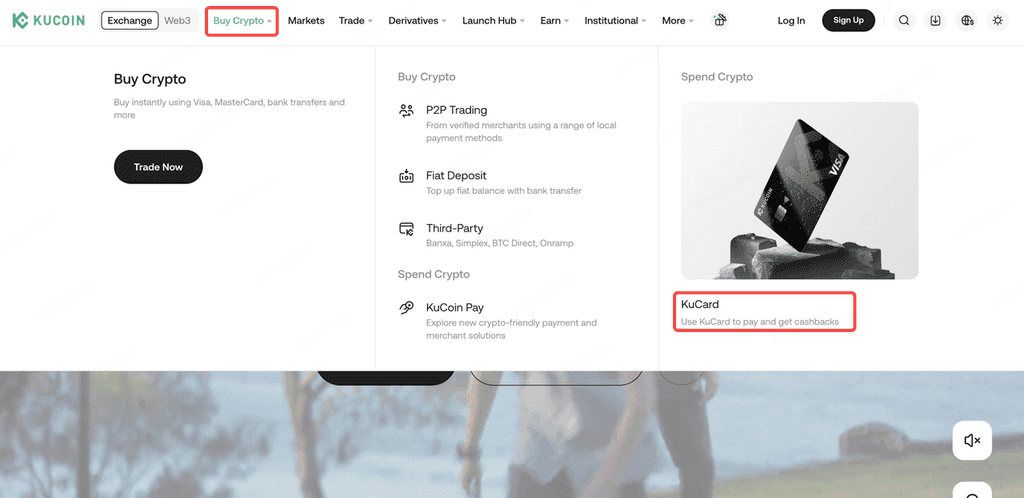This screenshot has width=1024, height=498.
Task: Click 'Top up fiat balance with bank transfer'
Action: [x=504, y=191]
